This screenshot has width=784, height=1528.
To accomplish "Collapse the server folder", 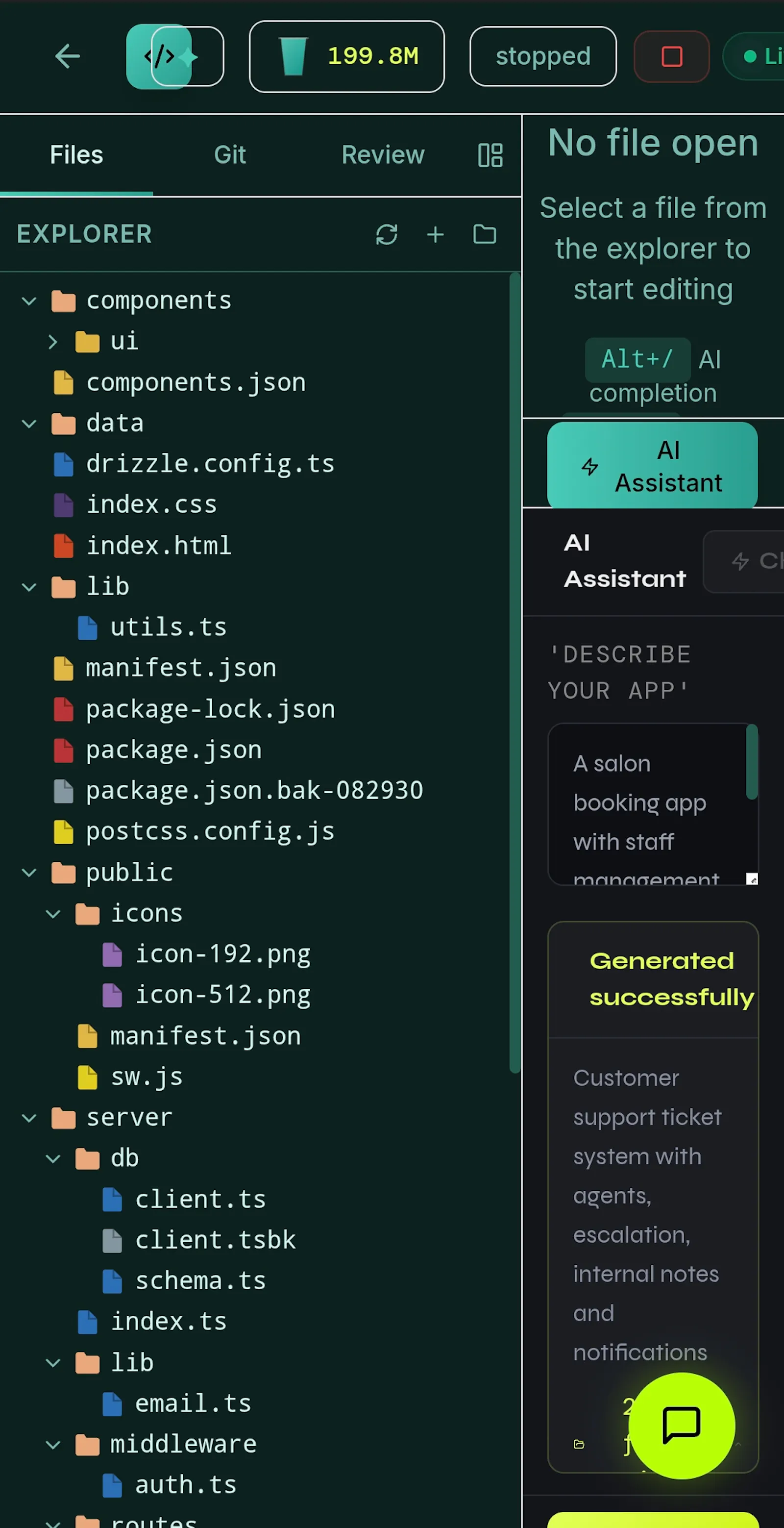I will (29, 1118).
